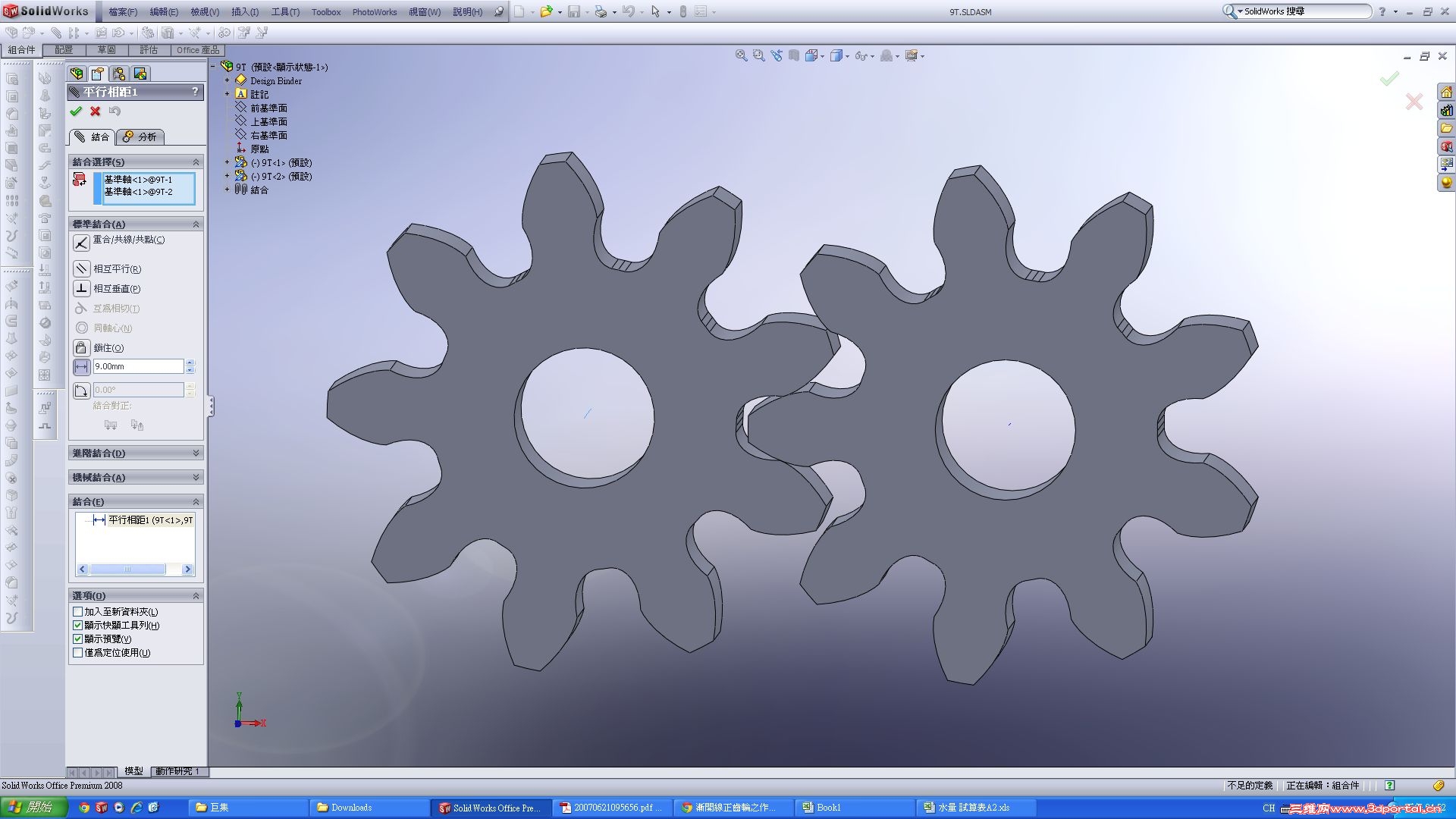Toggle 僅為定位使用 checkbox
The height and width of the screenshot is (819, 1456).
(x=78, y=652)
